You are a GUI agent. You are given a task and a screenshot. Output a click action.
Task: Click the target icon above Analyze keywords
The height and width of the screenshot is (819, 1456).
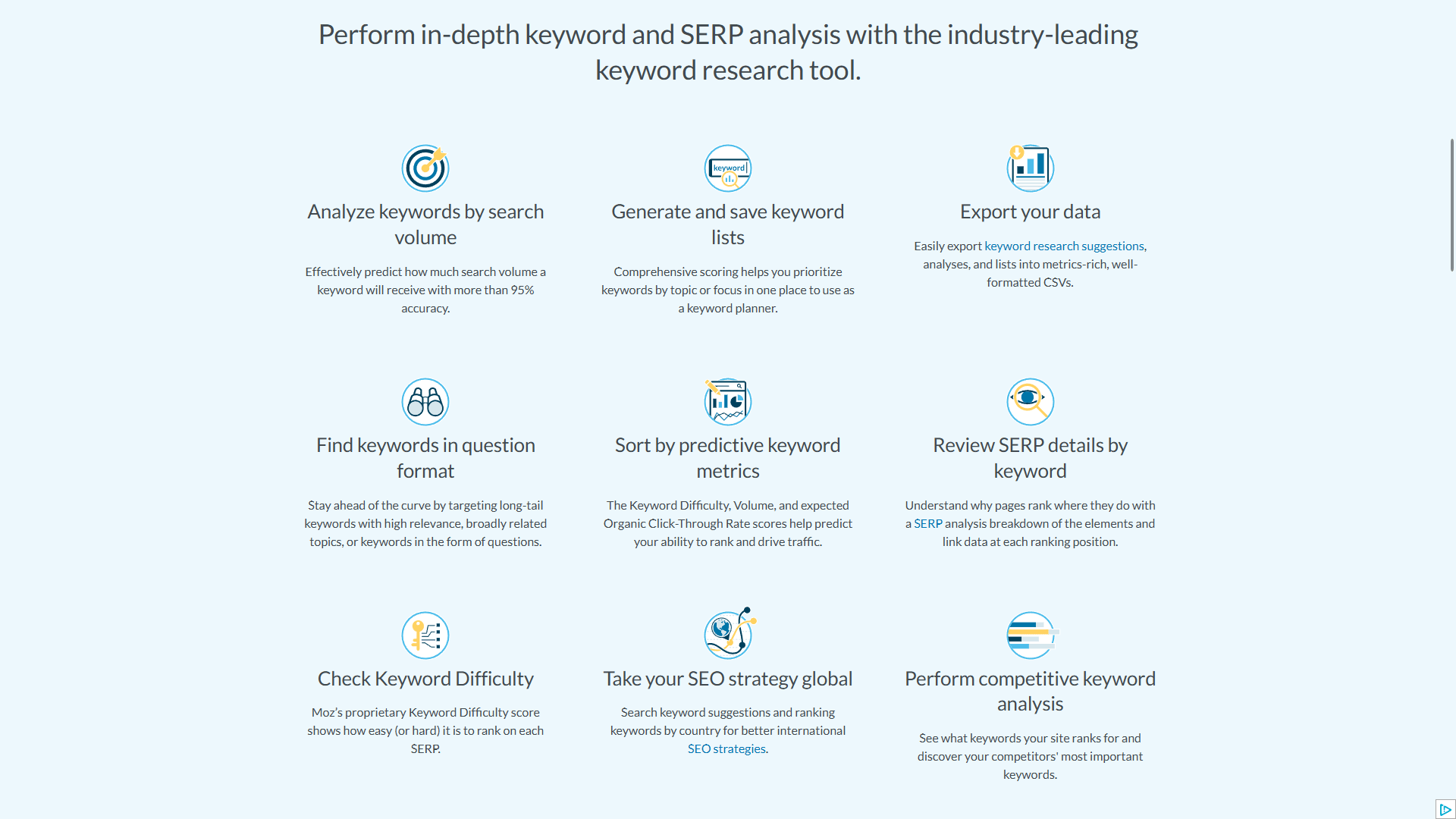click(425, 168)
